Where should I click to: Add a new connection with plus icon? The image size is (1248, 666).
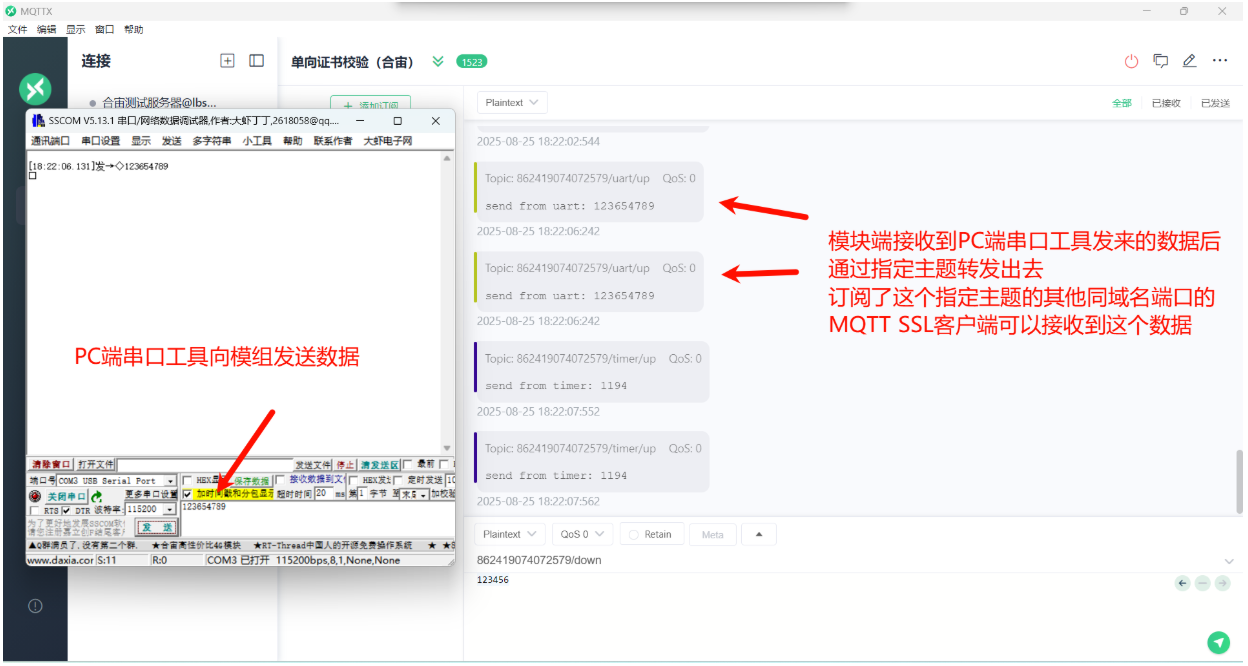click(227, 61)
